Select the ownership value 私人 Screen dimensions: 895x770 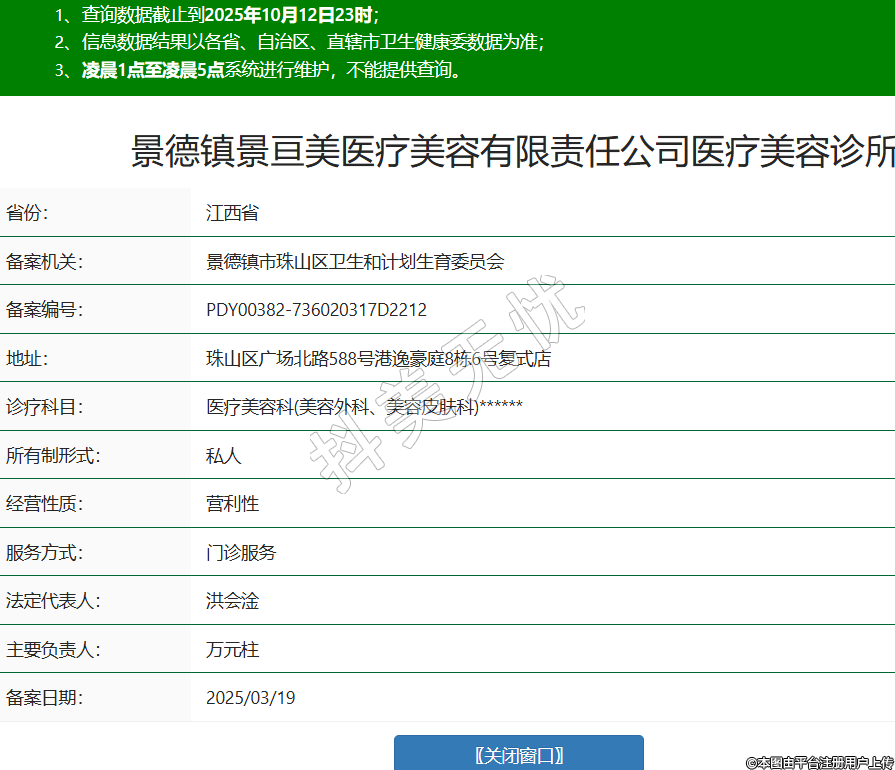click(223, 456)
